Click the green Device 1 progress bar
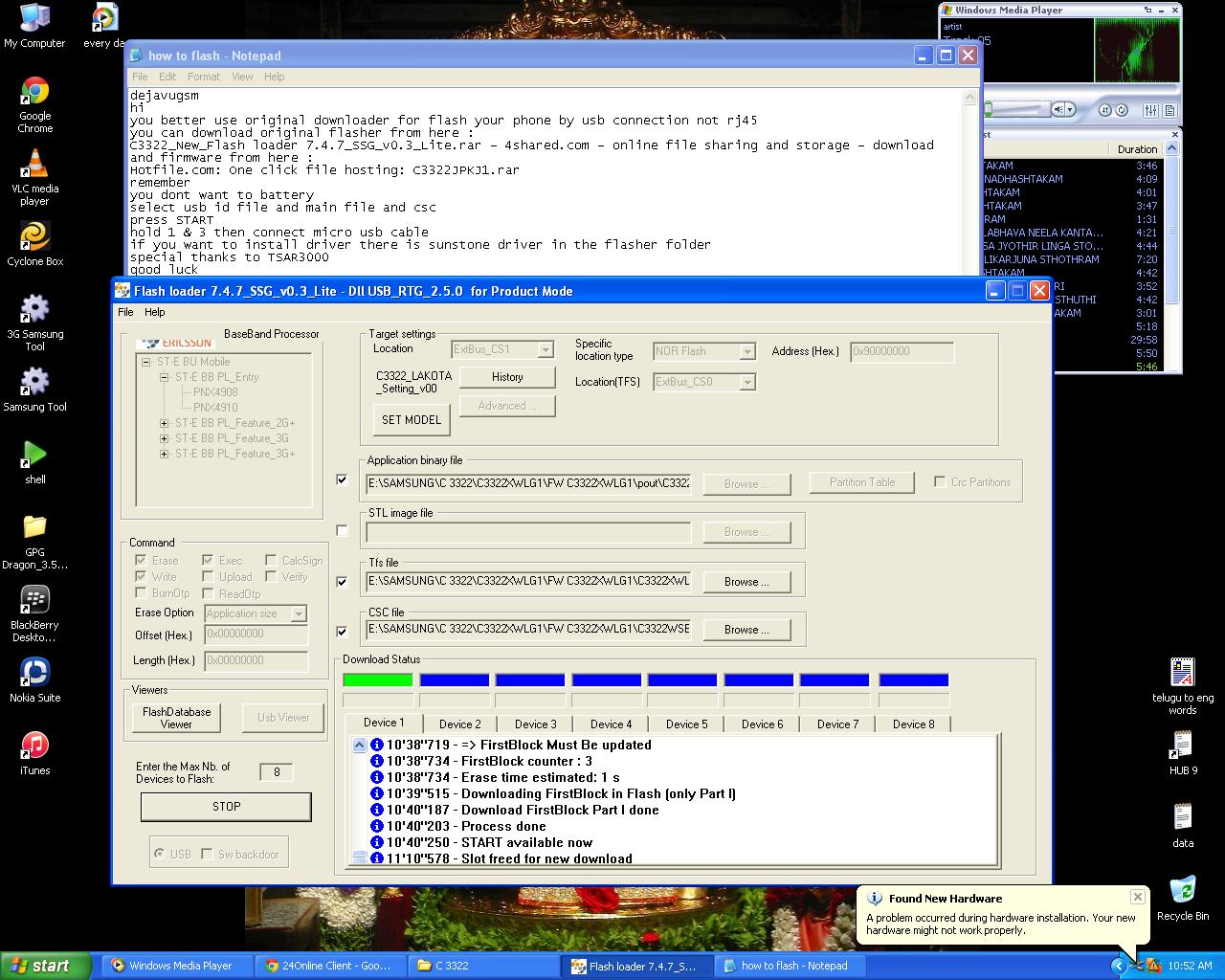Screen dimensions: 1225x980 (378, 680)
